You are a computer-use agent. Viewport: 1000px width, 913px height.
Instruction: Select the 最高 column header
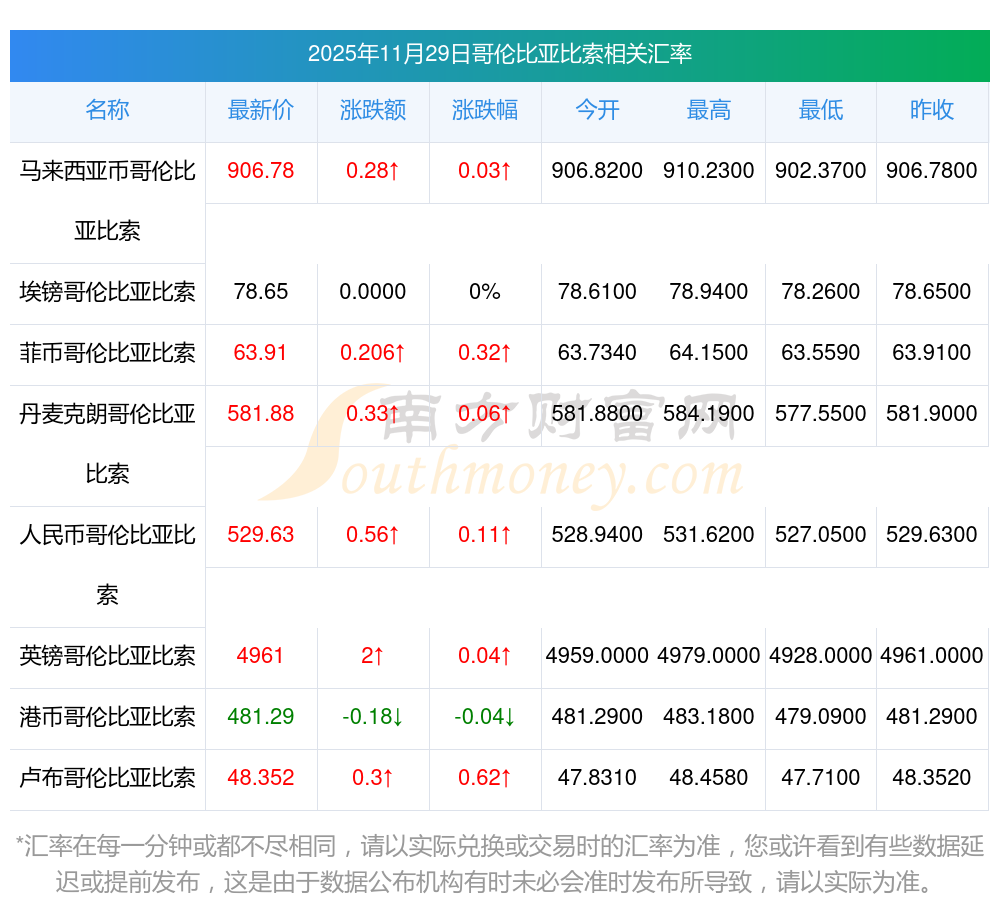click(x=709, y=111)
